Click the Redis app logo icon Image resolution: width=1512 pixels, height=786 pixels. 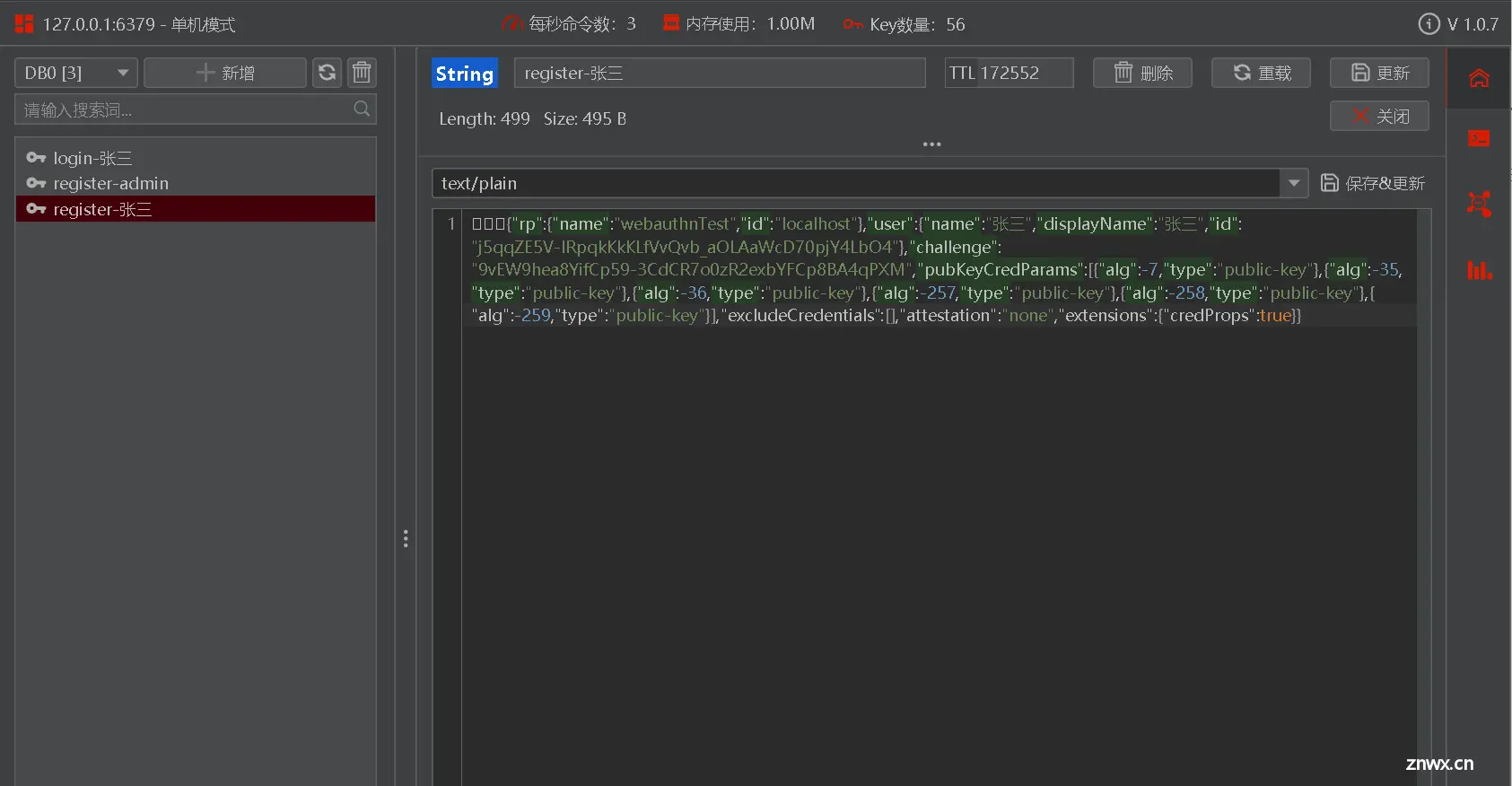coord(24,24)
